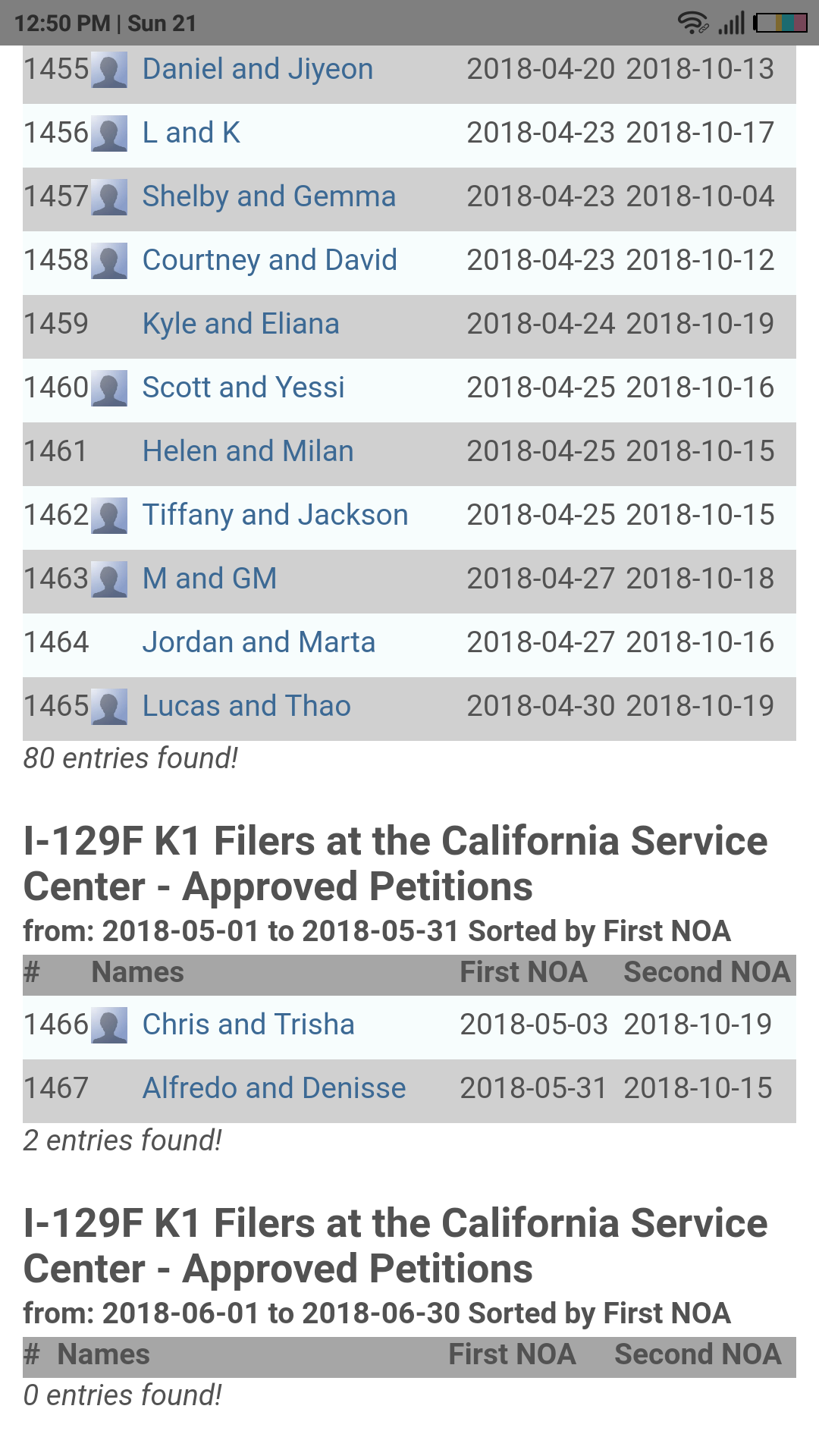Screen dimensions: 819x1456
Task: Tap the avatar next to Shelby and Gemma
Action: 109,197
